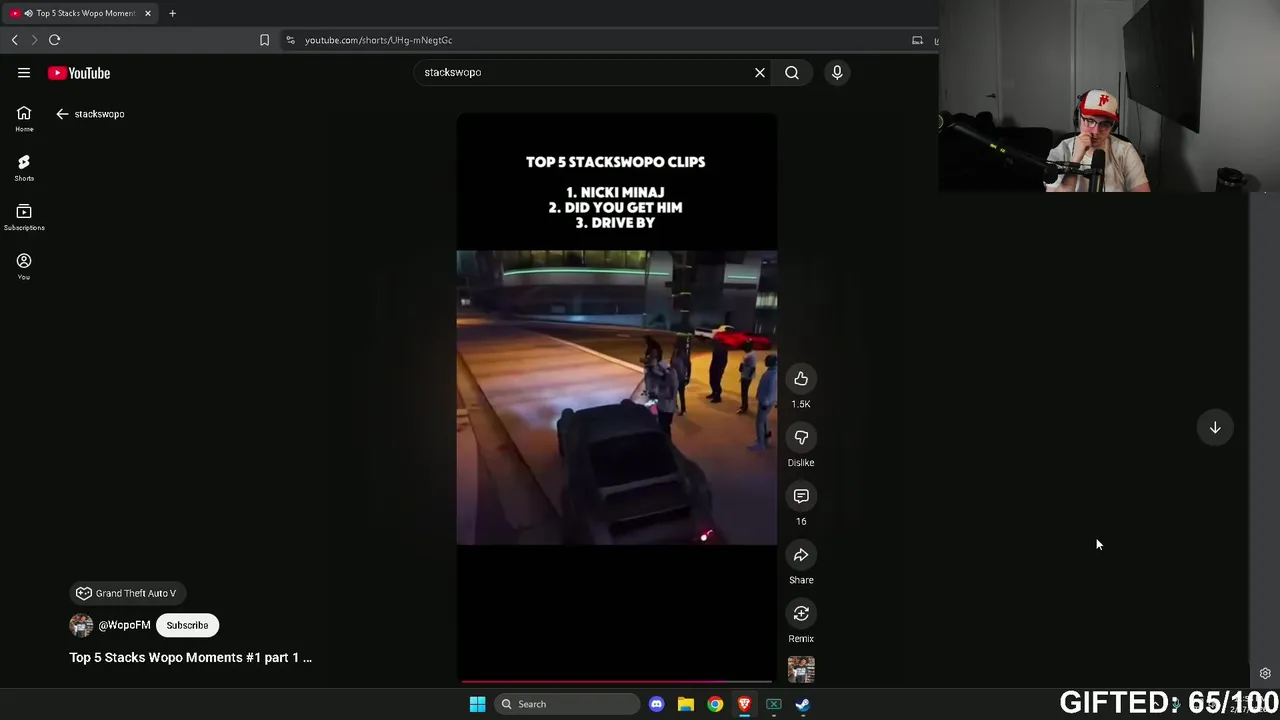Open Discord from the taskbar
This screenshot has width=1280, height=720.
point(656,704)
